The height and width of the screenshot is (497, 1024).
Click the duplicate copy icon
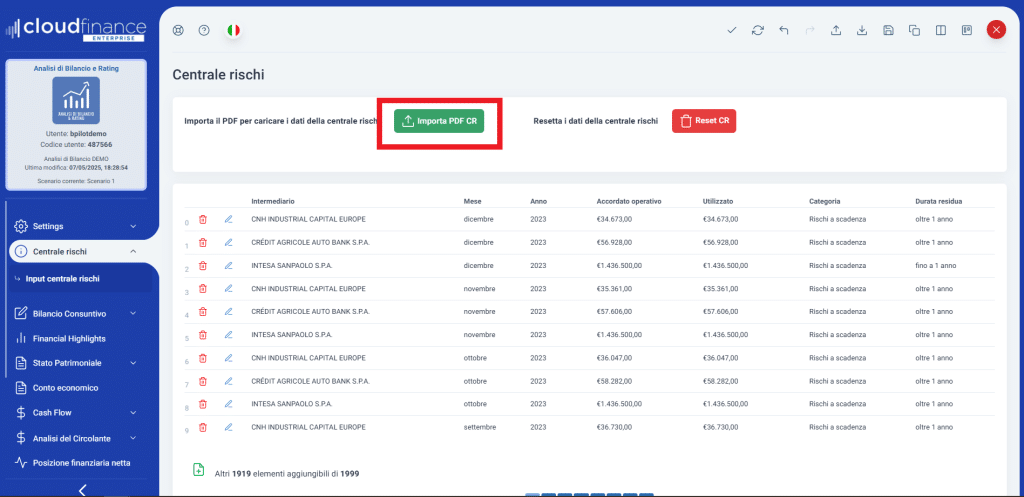point(914,30)
